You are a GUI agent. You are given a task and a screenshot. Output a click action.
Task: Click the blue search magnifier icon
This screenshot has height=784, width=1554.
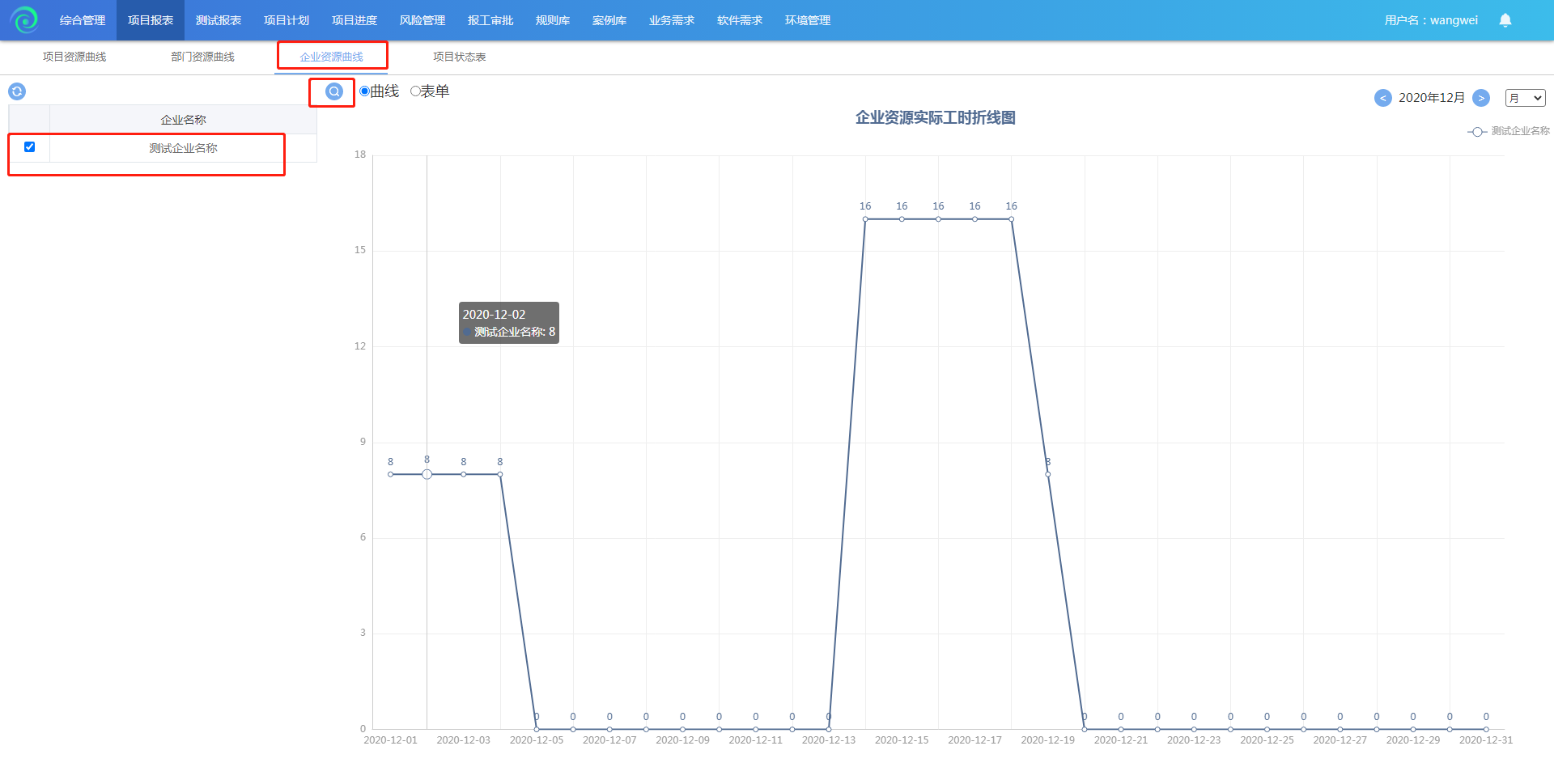[x=333, y=91]
